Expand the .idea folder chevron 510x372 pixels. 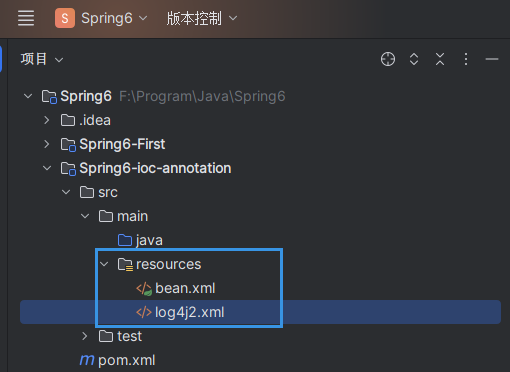[47, 120]
